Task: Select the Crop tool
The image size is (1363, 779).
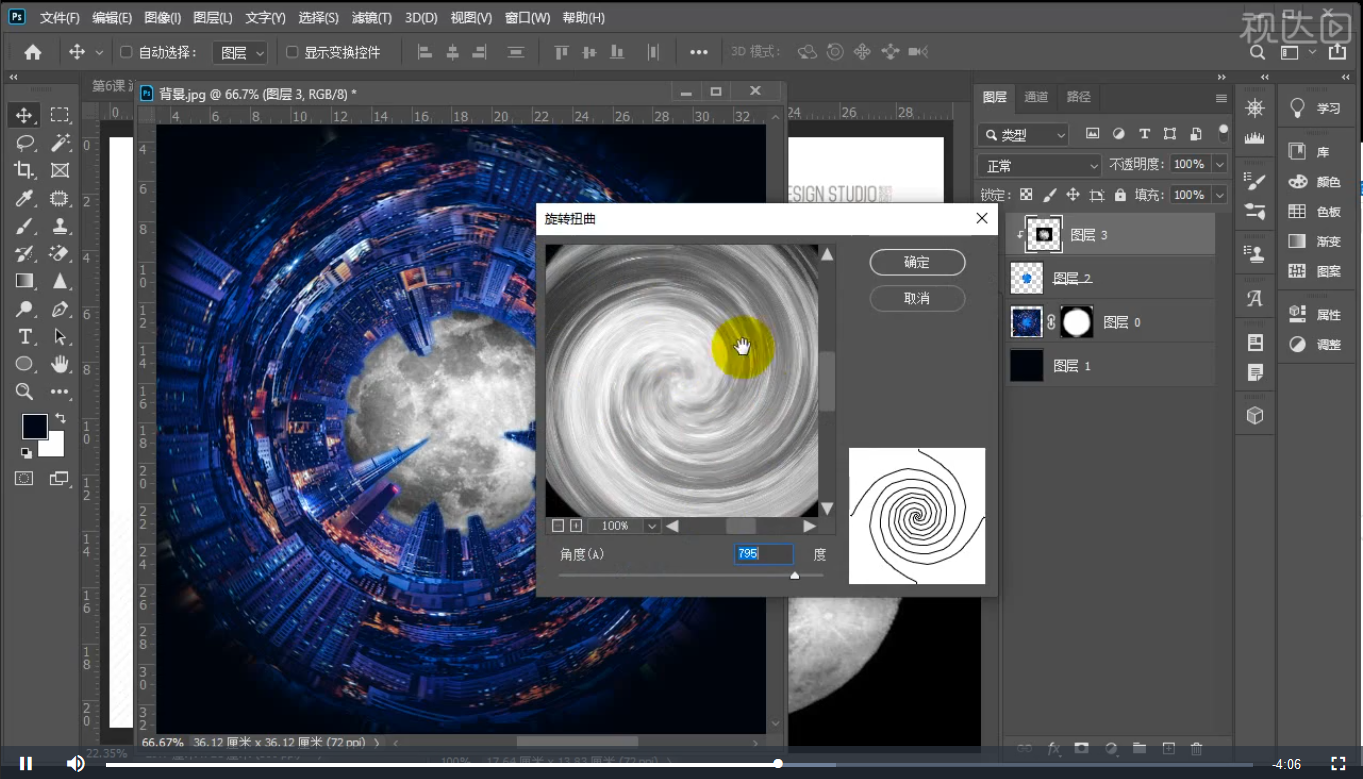Action: click(25, 171)
